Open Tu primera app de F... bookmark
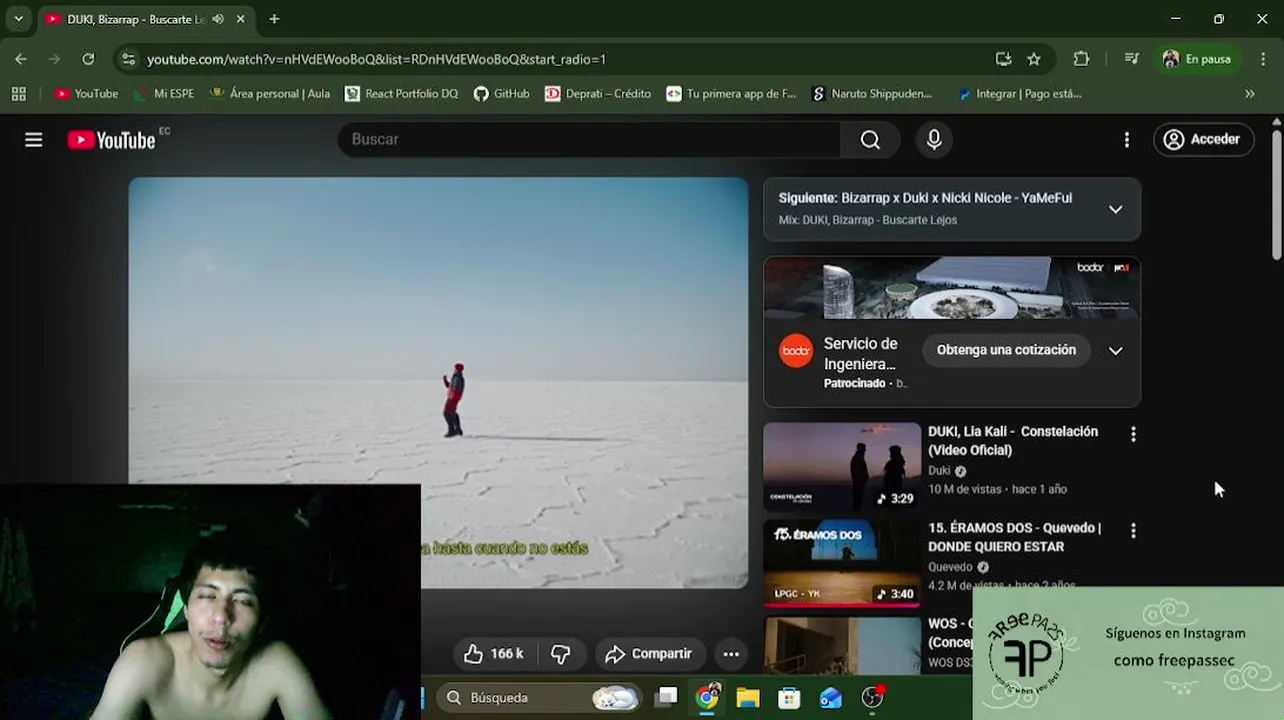Image resolution: width=1284 pixels, height=720 pixels. tap(731, 94)
